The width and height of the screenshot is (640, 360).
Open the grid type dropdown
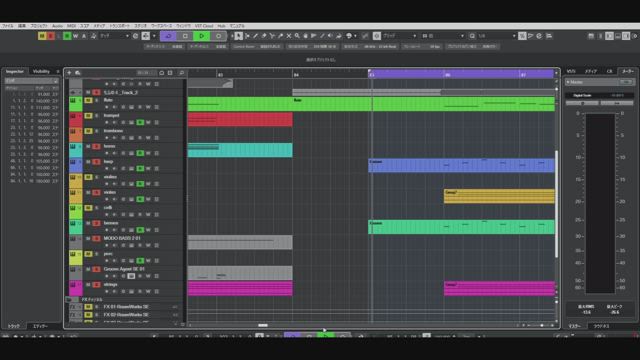pos(442,36)
